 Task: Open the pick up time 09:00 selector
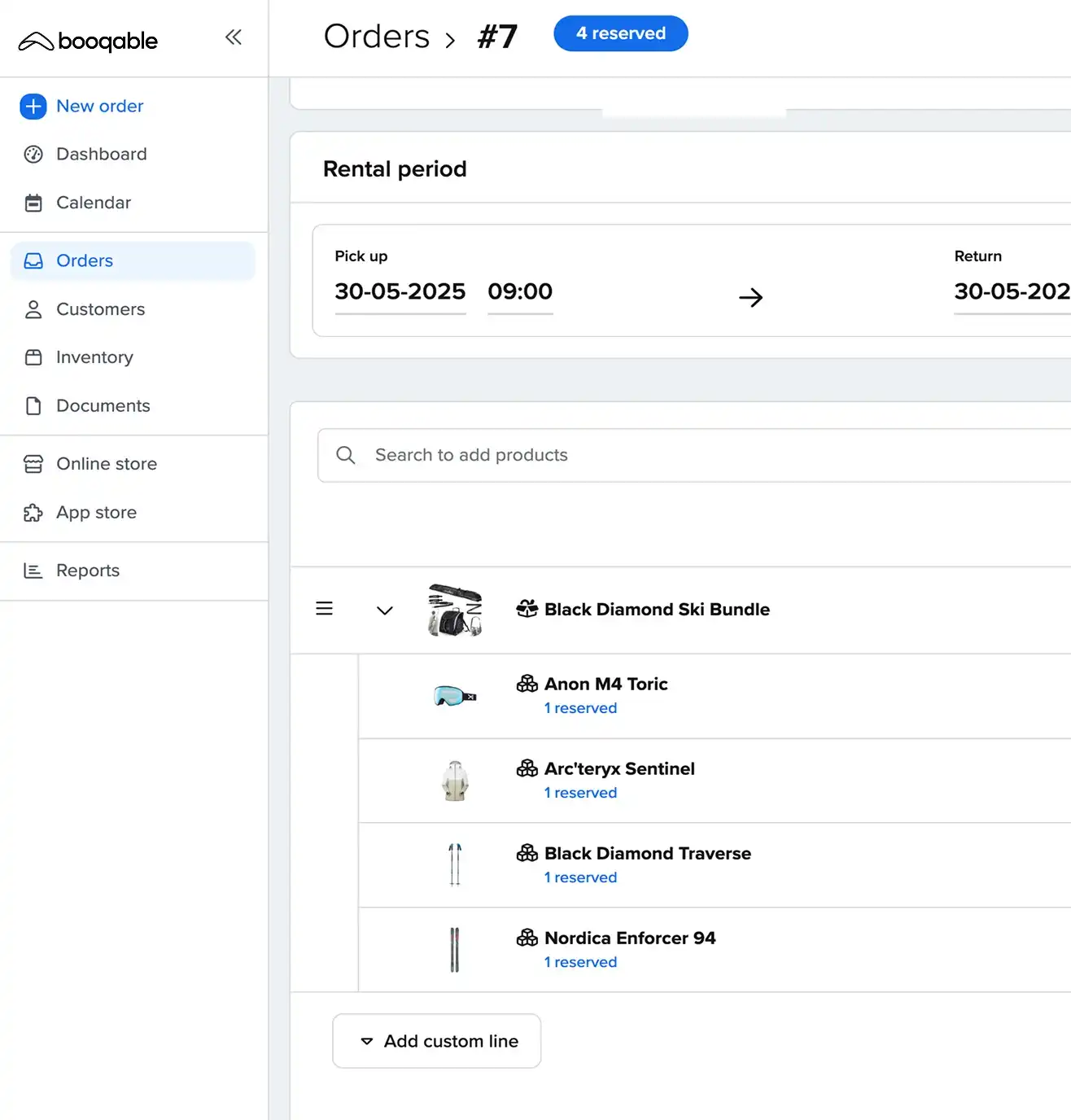point(520,291)
